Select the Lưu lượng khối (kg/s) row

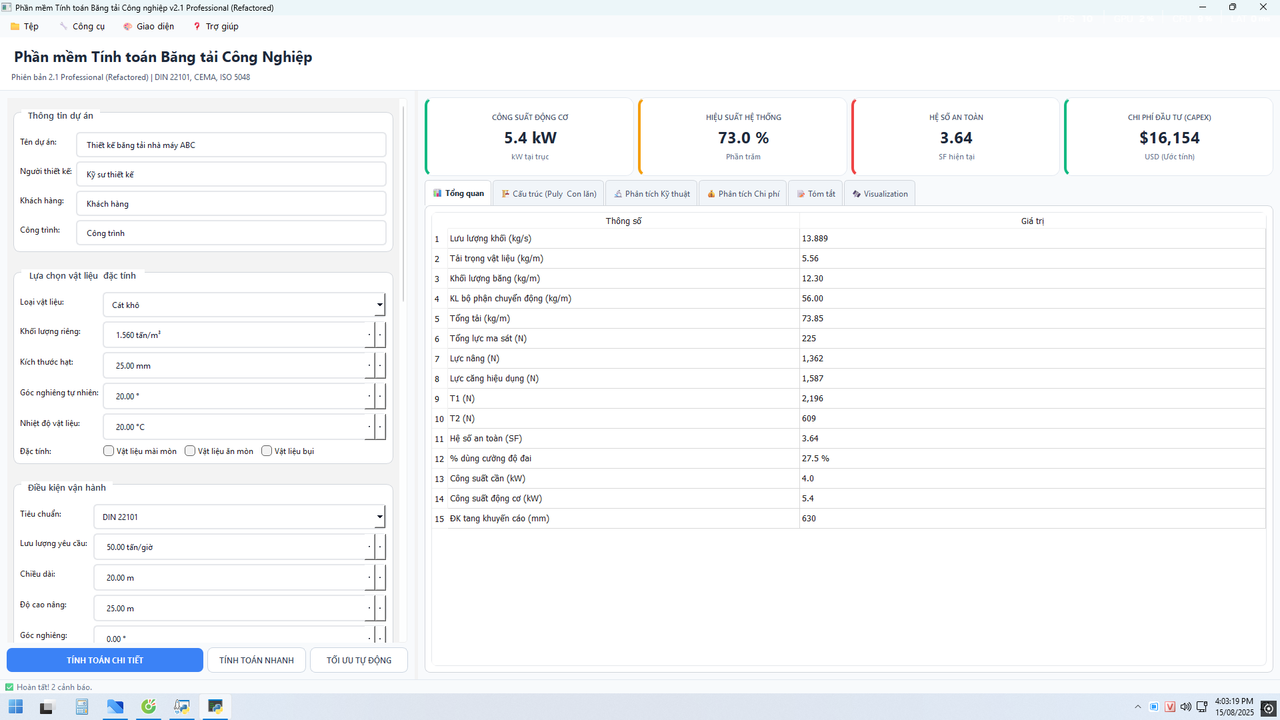(849, 238)
